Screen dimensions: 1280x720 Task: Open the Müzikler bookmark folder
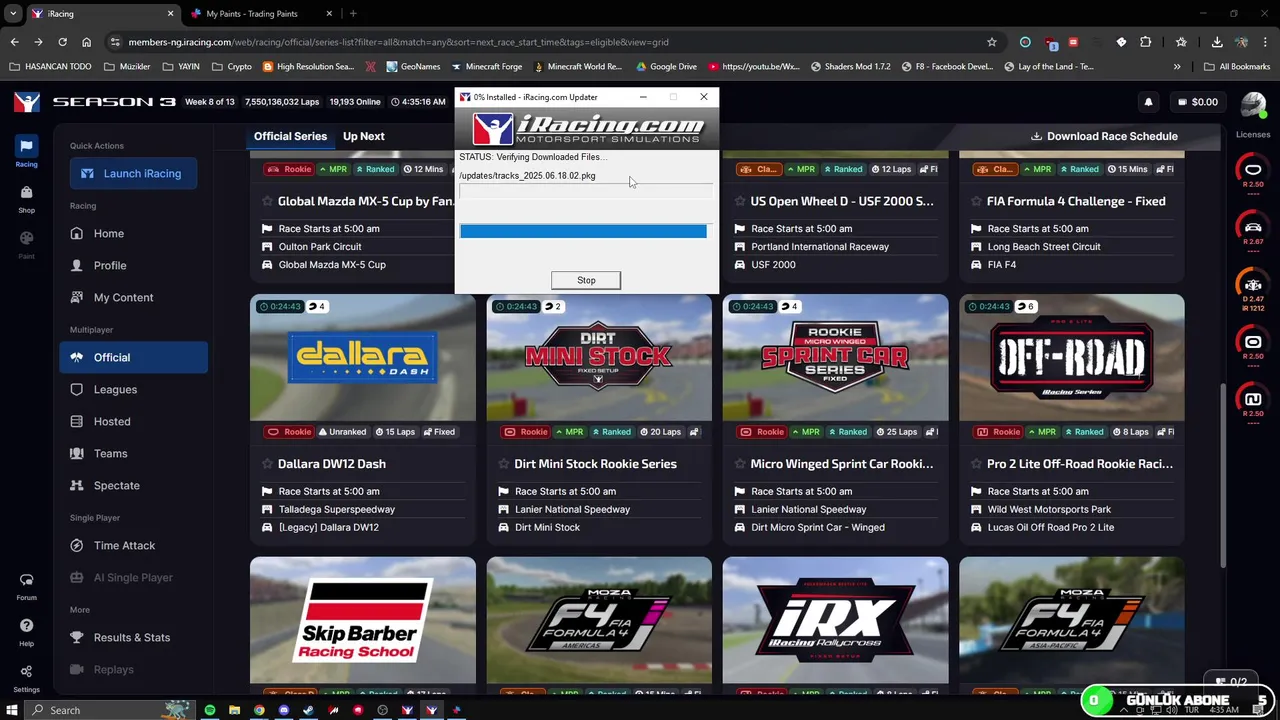coord(127,67)
